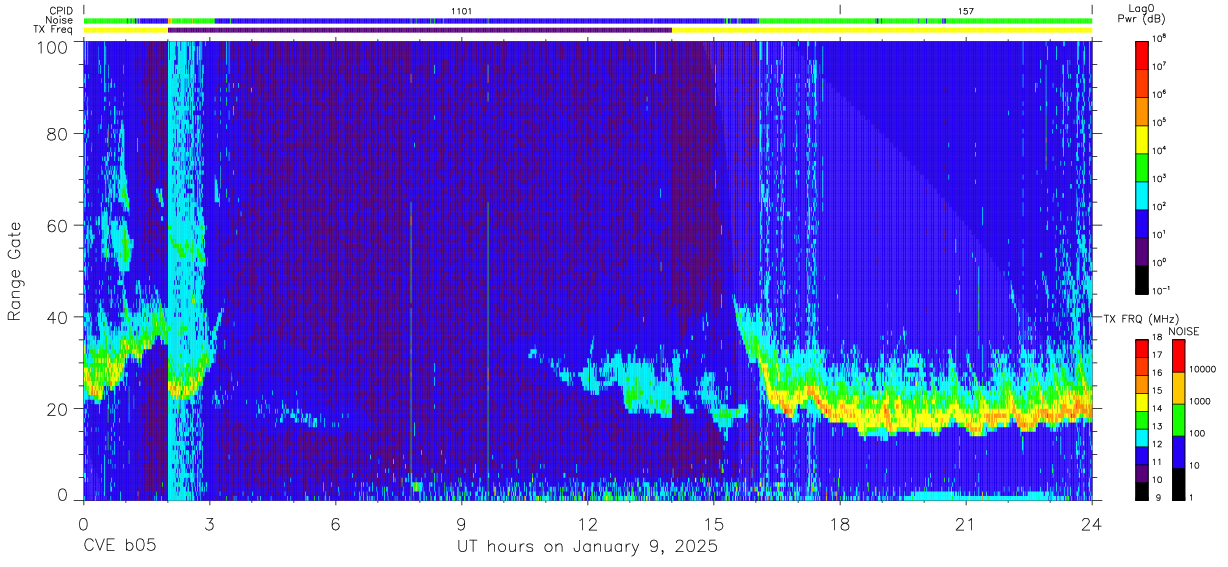Click the red top NOISE colorbar swatch

1178,356
